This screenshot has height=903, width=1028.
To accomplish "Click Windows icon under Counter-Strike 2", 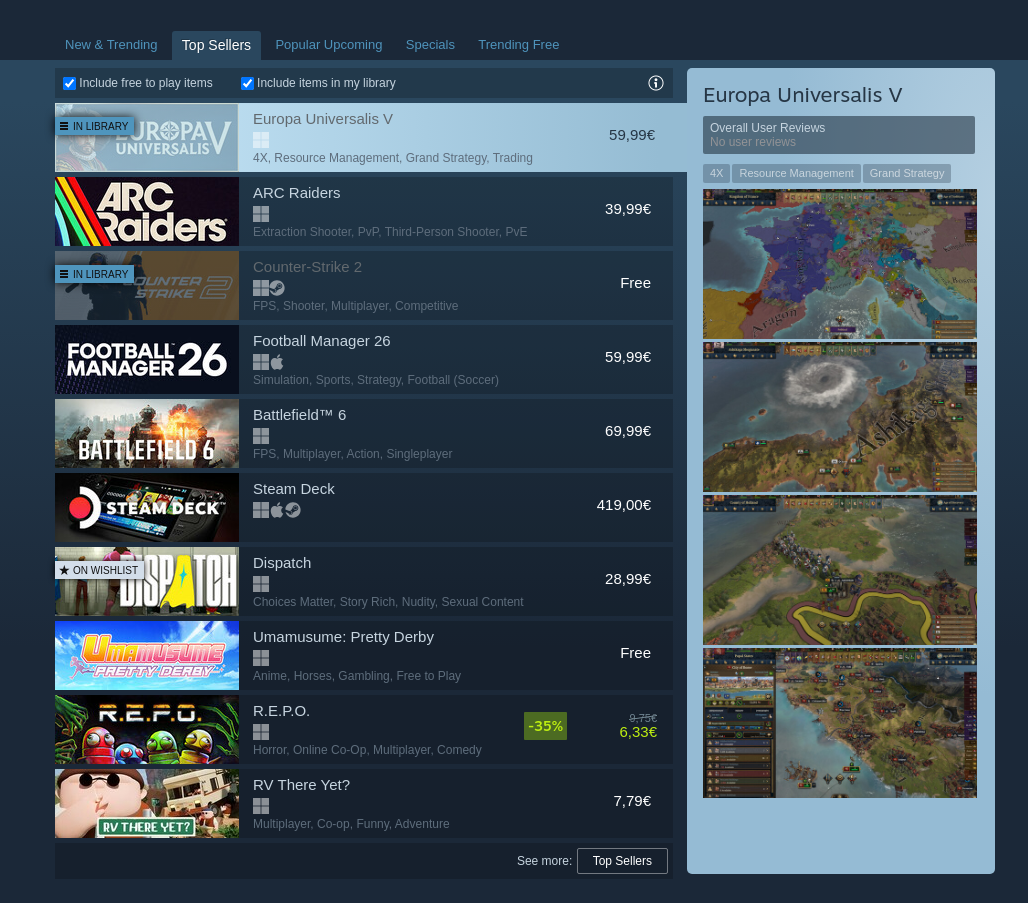I will point(261,288).
